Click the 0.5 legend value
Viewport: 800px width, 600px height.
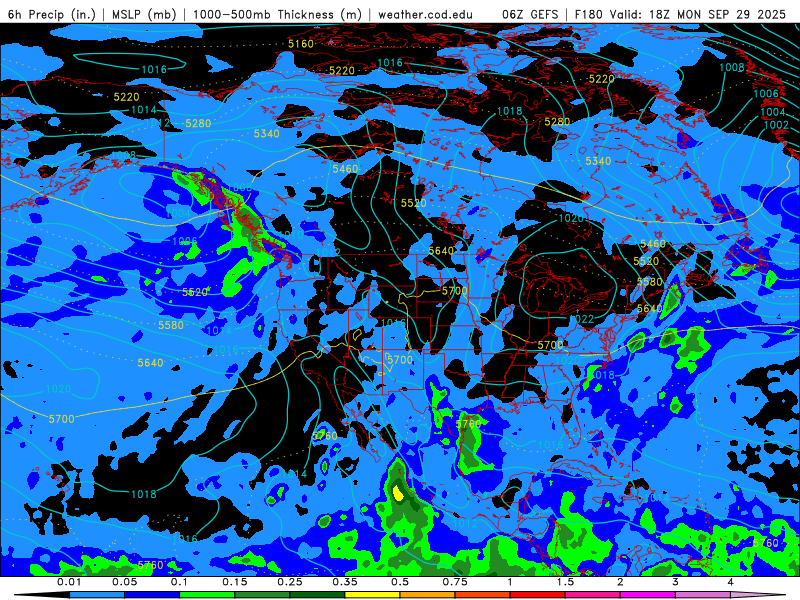(400, 582)
